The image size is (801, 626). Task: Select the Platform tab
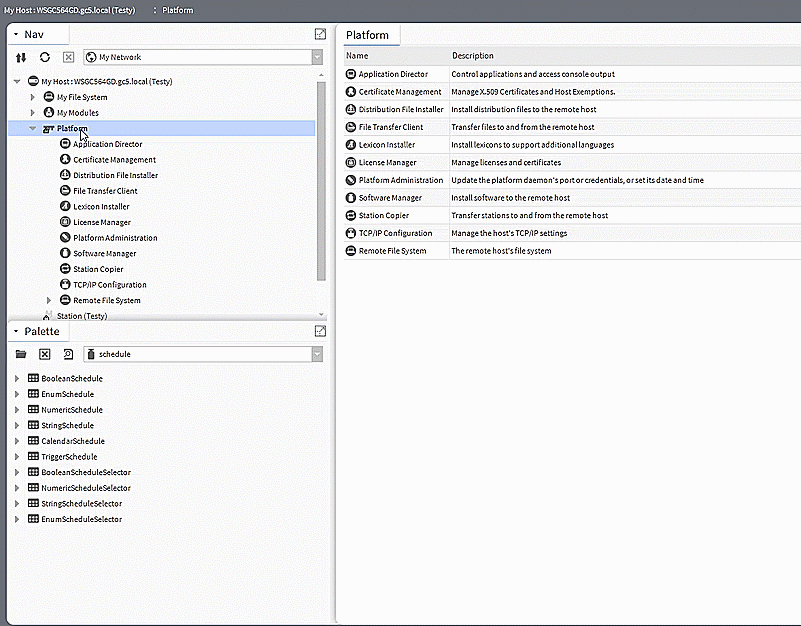(367, 35)
